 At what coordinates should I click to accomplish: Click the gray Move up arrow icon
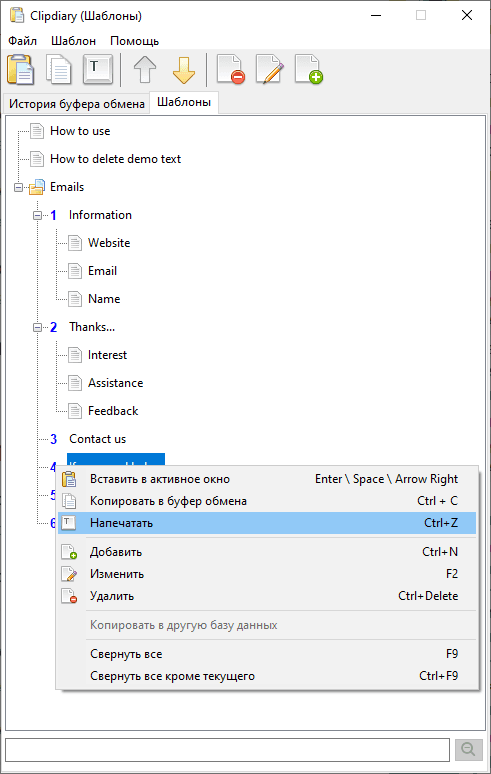[145, 70]
